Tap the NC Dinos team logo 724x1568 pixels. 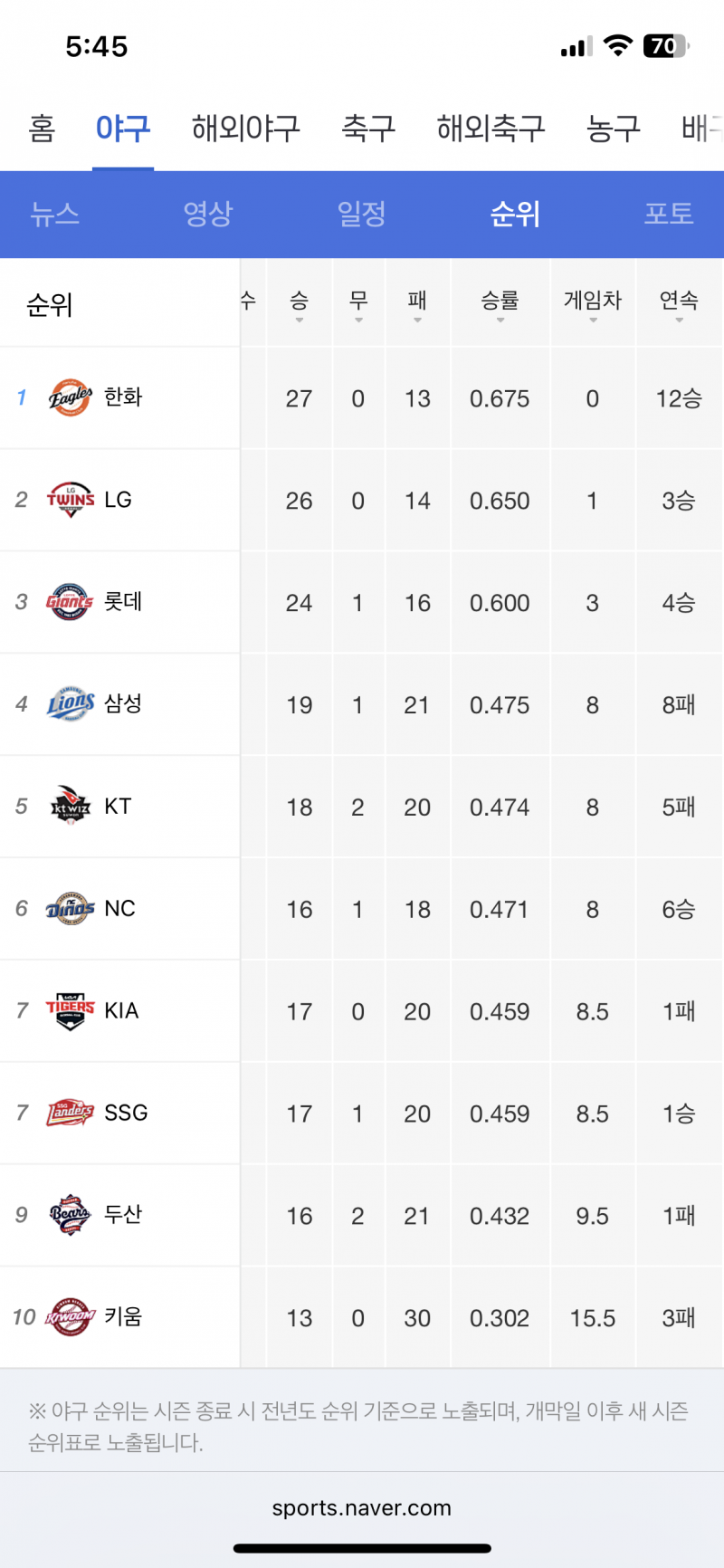point(70,908)
